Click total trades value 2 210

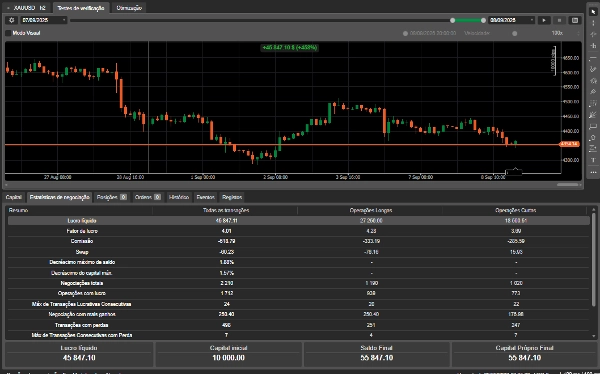pyautogui.click(x=227, y=283)
